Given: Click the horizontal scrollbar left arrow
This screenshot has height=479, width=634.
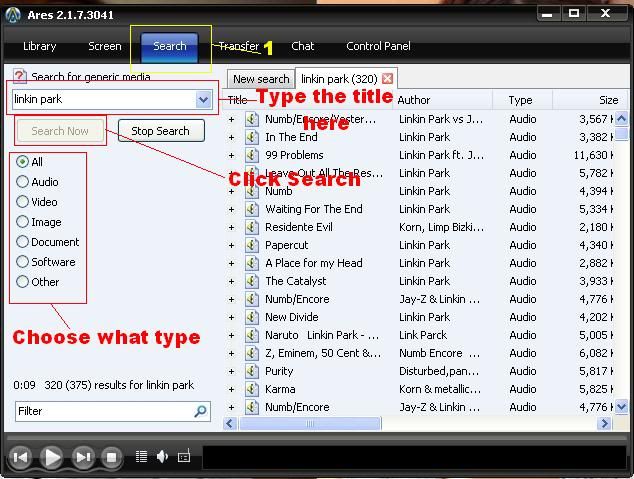Looking at the screenshot, I should 230,424.
